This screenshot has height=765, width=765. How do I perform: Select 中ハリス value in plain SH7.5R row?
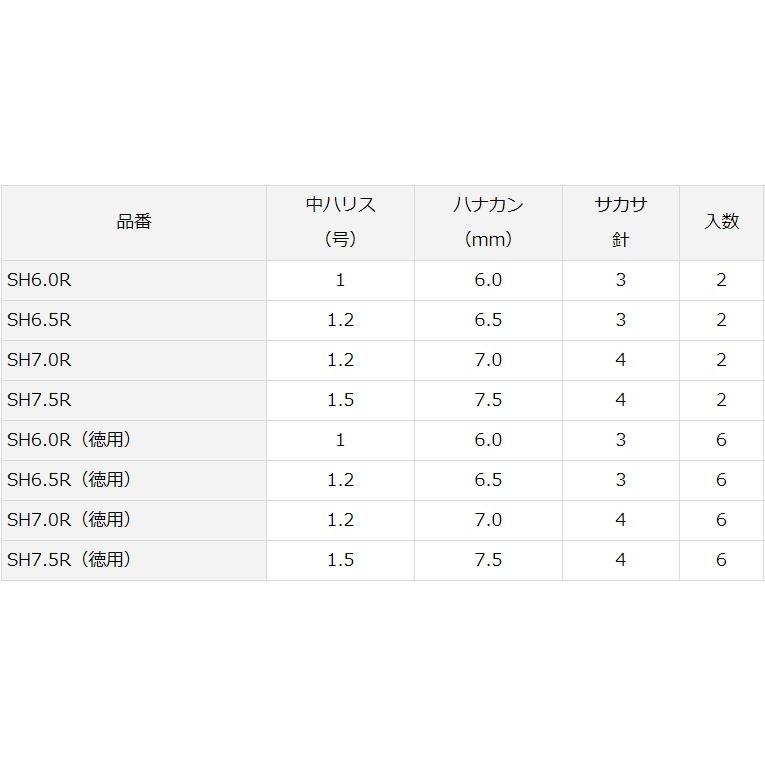point(340,400)
